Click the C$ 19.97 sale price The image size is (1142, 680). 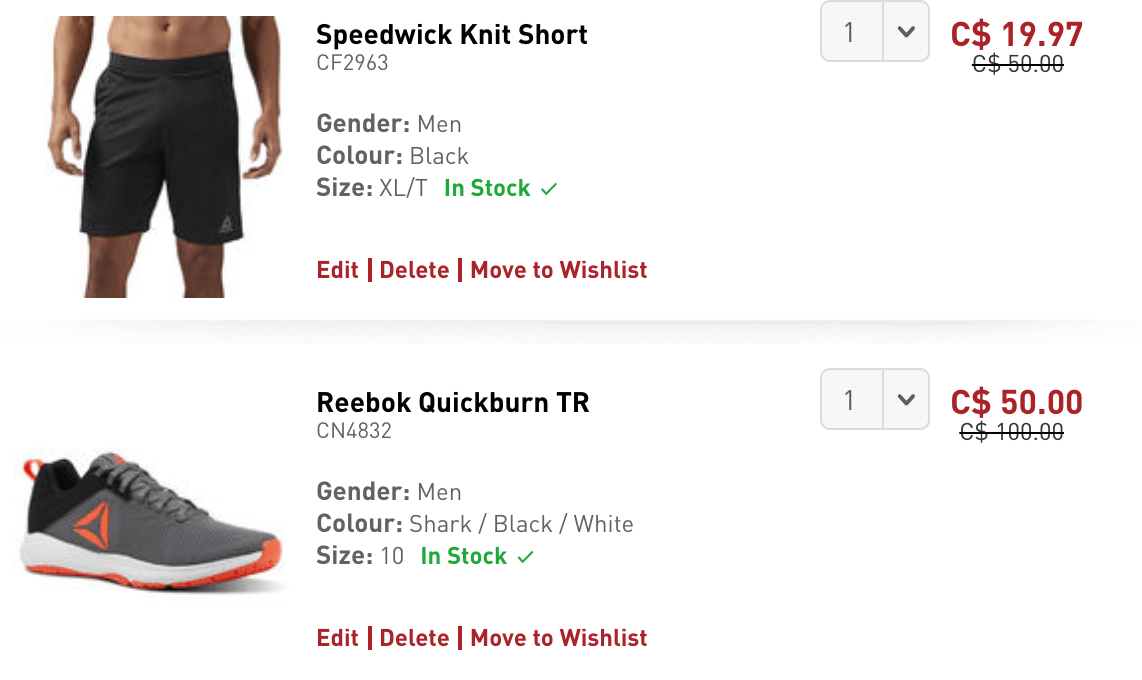[1017, 34]
